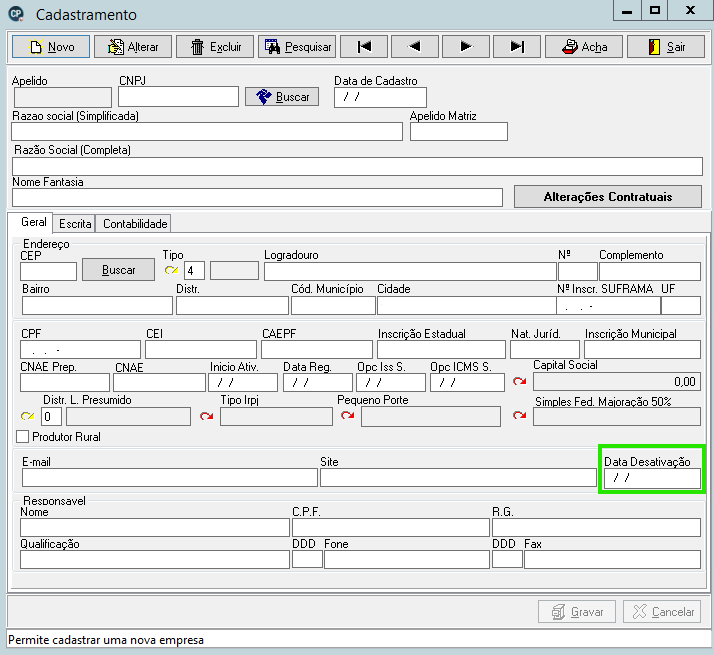Click the Complemento field

(650, 271)
